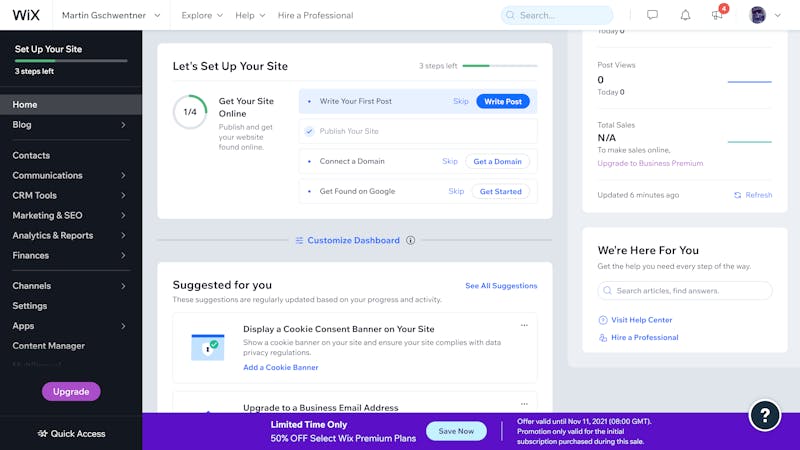Click the Customize Dashboard sliders icon
This screenshot has height=450, width=800.
coord(299,240)
